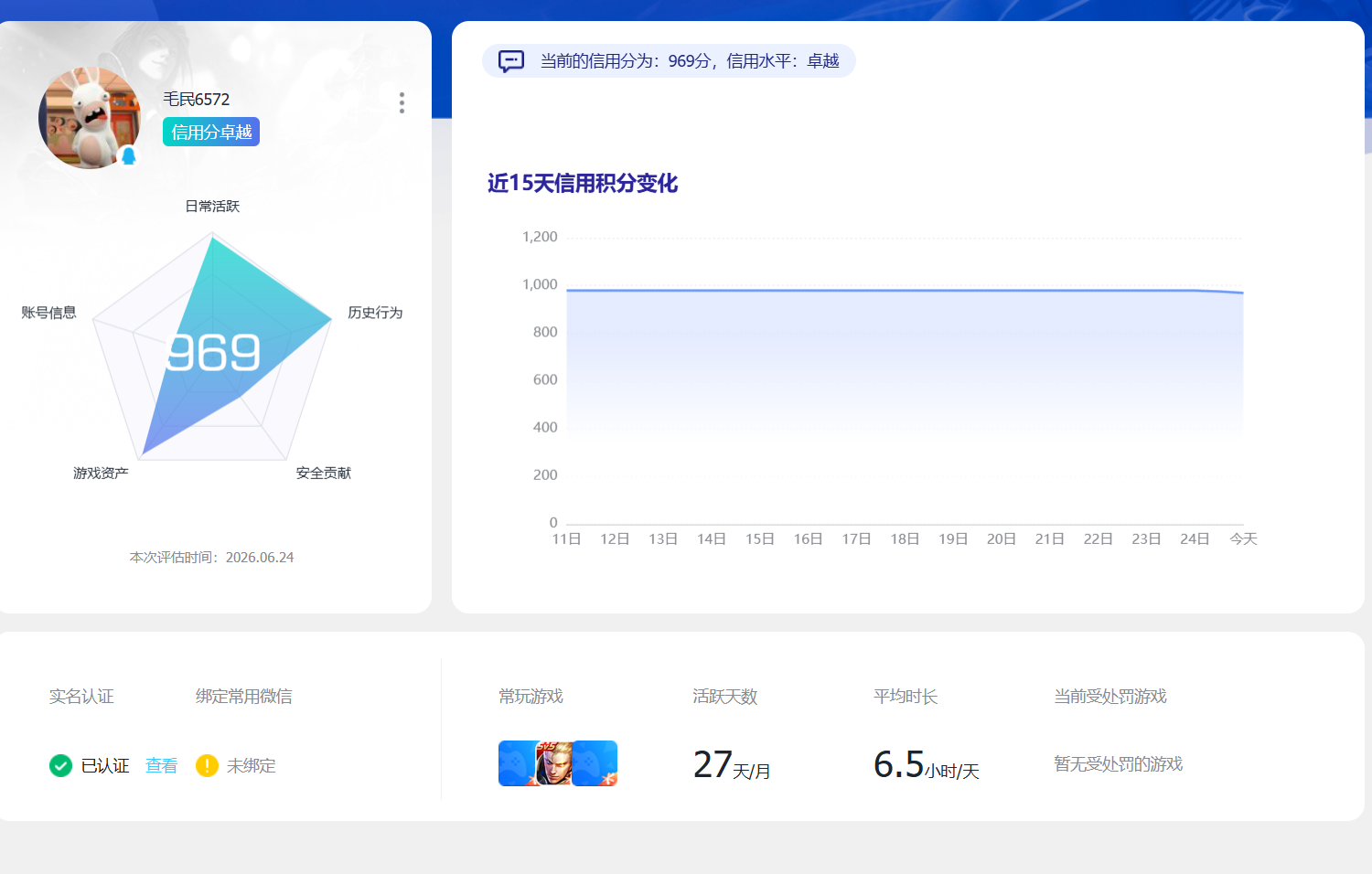Click the 15日 label on chart axis
The height and width of the screenshot is (874, 1372).
[760, 538]
